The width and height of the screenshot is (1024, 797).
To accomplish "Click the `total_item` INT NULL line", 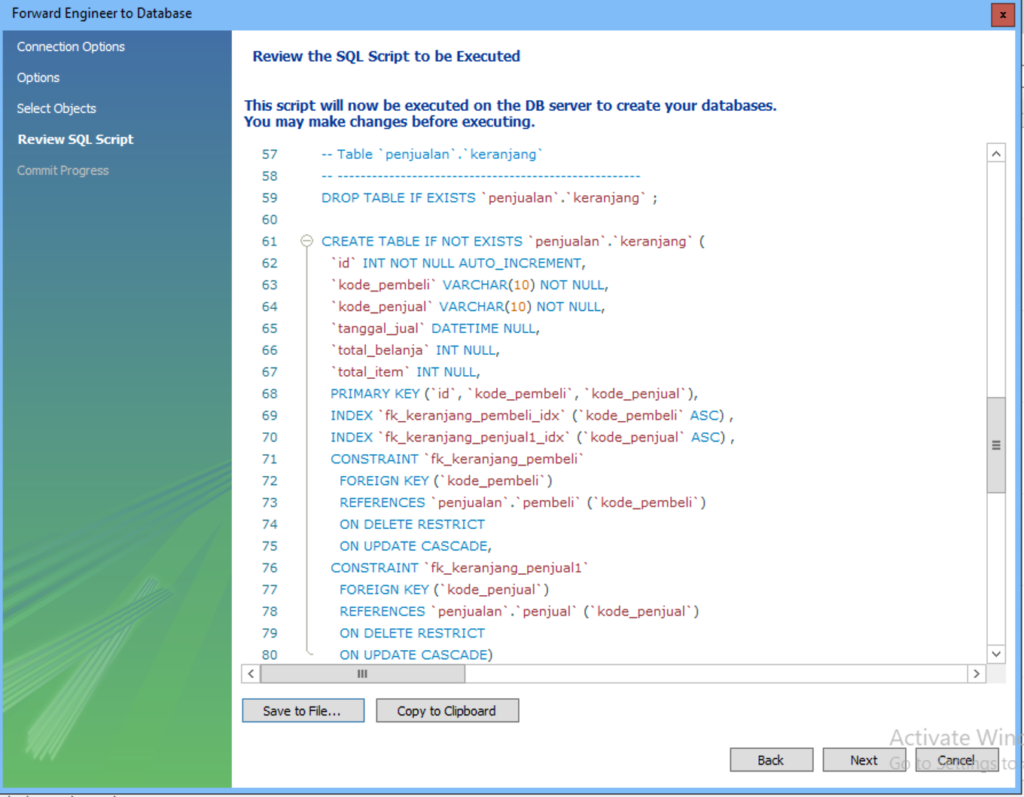I will [x=406, y=372].
